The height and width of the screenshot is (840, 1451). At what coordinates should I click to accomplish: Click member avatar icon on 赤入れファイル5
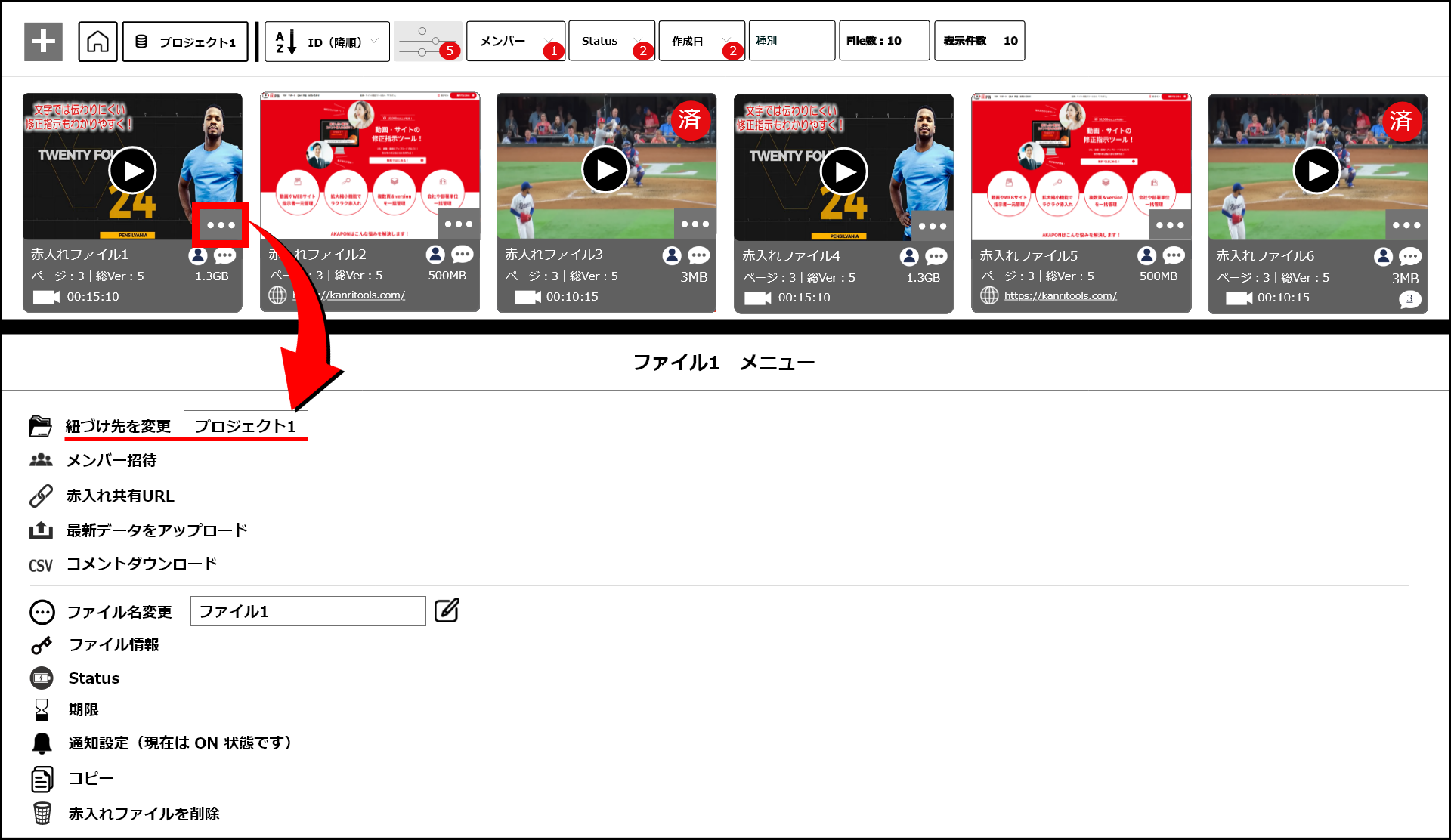pyautogui.click(x=1146, y=255)
